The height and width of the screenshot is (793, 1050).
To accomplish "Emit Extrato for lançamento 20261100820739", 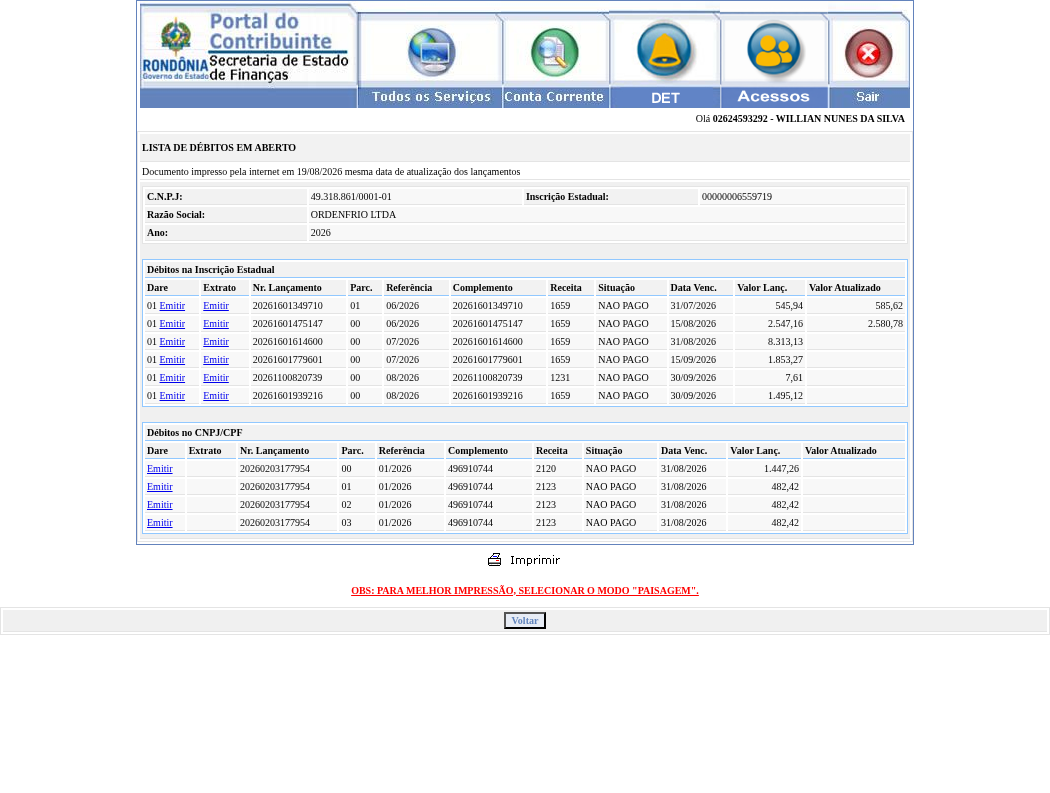I will tap(216, 378).
